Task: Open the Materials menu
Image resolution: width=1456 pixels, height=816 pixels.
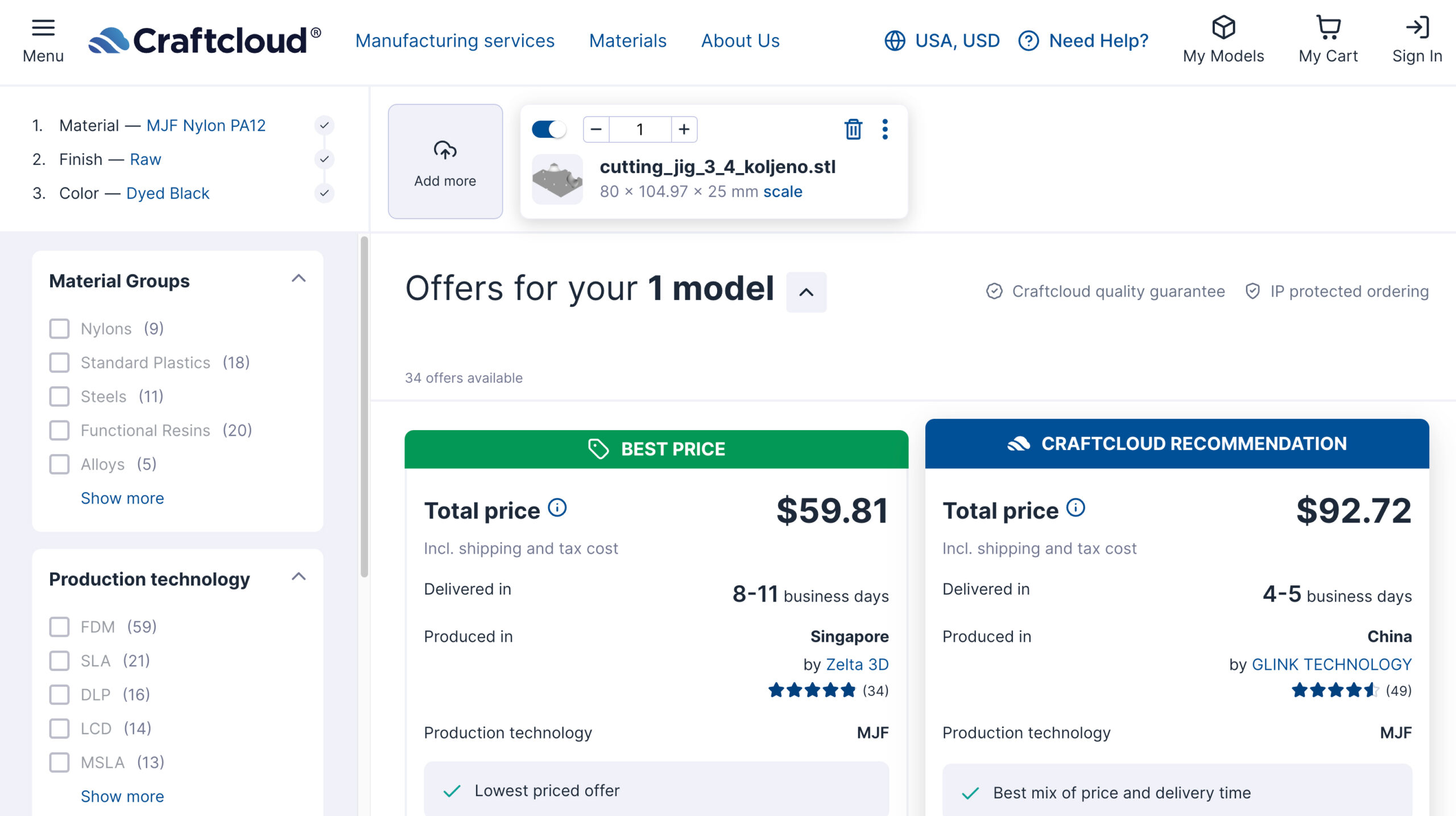Action: pos(627,41)
